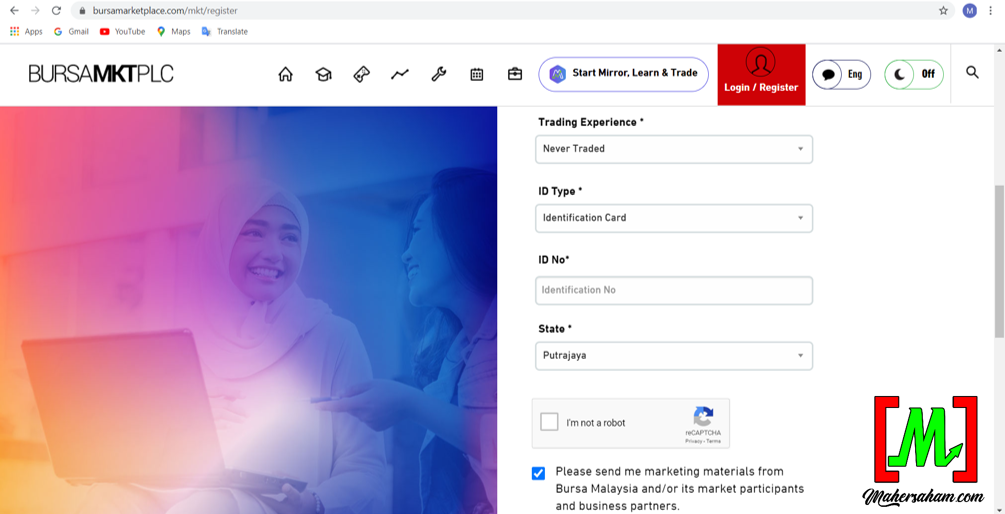Expand the ID Type dropdown
The width and height of the screenshot is (1005, 514).
click(673, 218)
